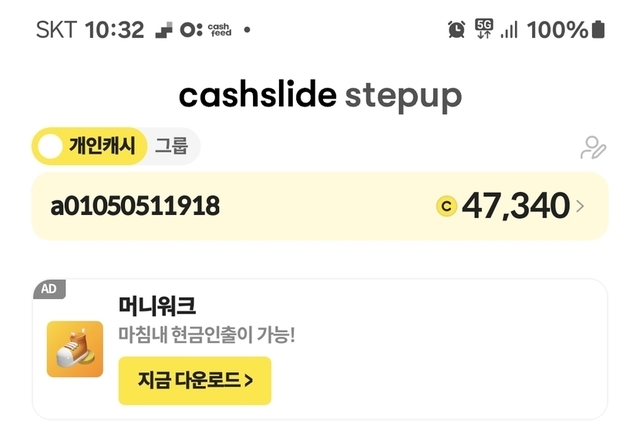Viewport: 640px width, 440px height.
Task: Tap the 10:32 clock in status bar
Action: 115,30
